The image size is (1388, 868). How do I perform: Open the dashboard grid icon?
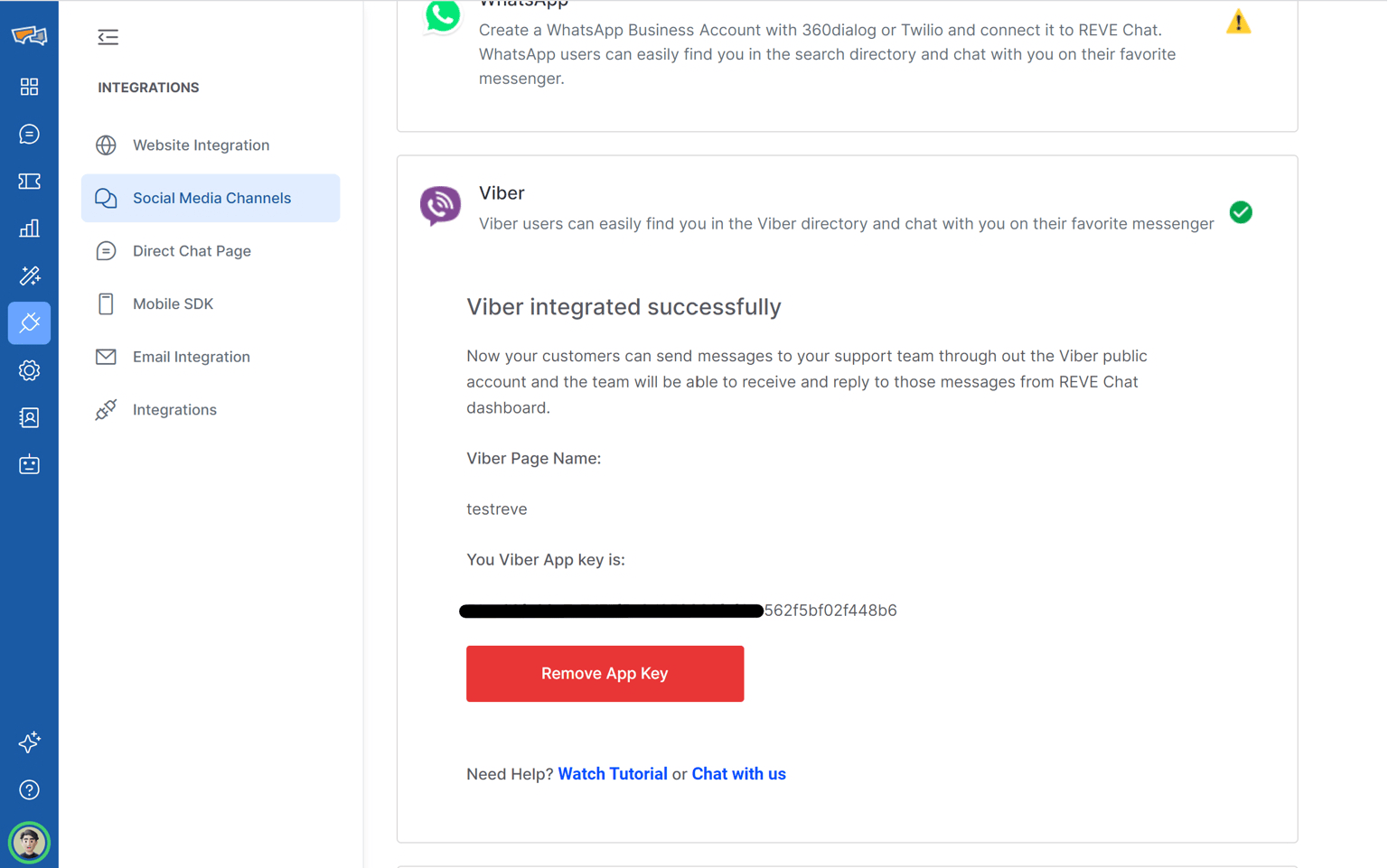pos(29,87)
